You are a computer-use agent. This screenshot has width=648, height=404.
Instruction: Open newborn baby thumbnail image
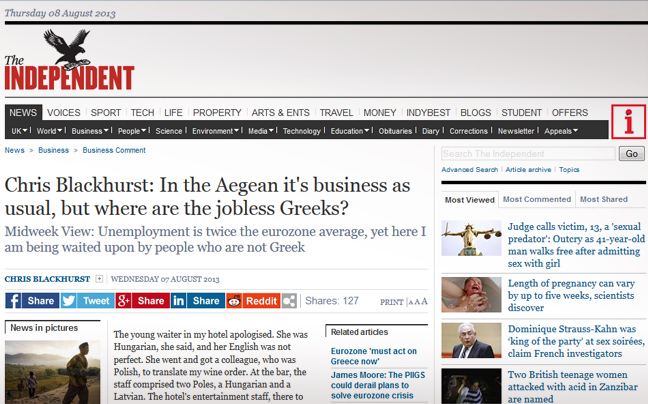pos(471,295)
